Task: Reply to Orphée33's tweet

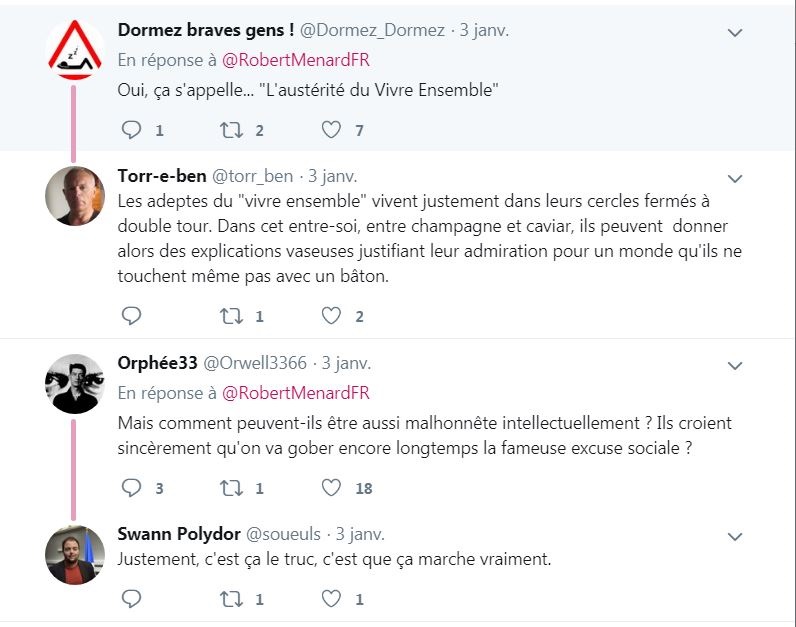Action: (x=132, y=488)
